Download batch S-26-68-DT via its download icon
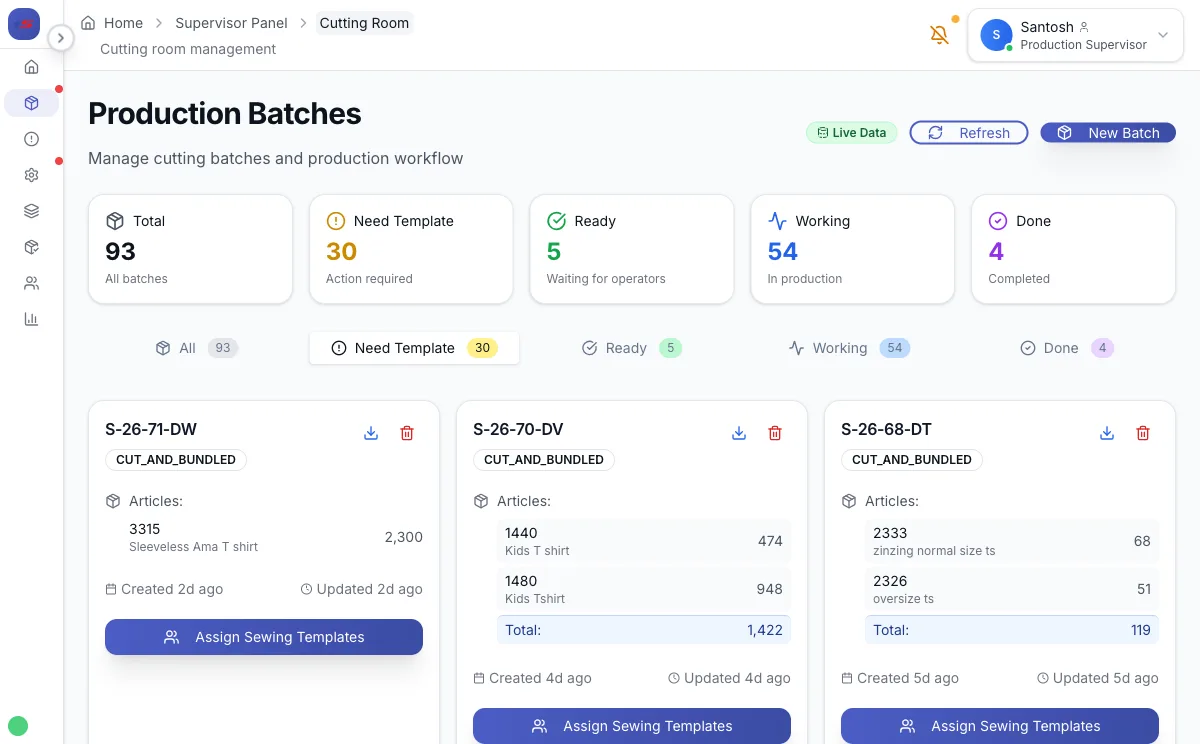 tap(1107, 433)
